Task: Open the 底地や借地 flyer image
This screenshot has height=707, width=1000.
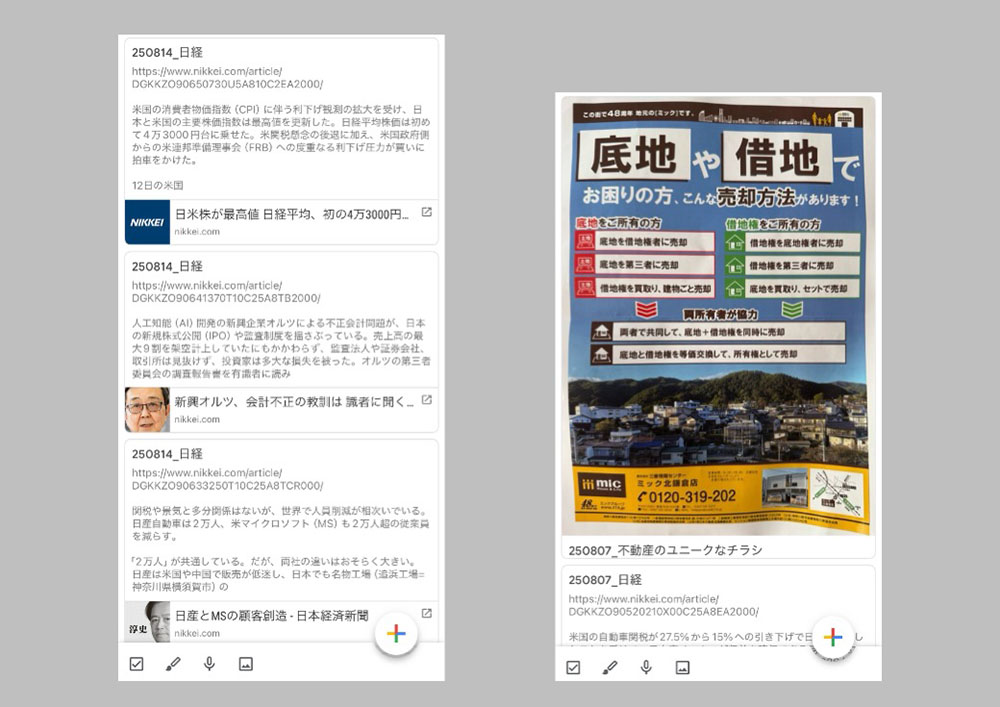Action: click(718, 317)
